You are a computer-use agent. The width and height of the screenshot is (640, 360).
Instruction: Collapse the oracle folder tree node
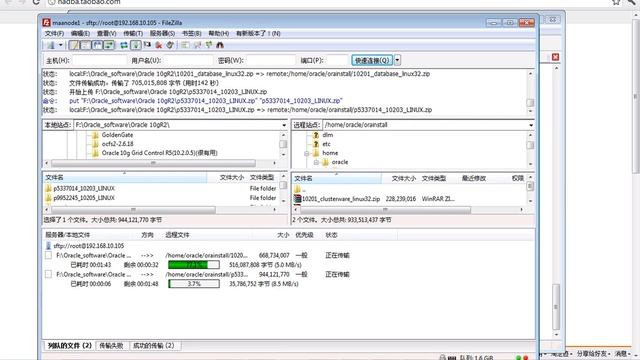click(x=316, y=162)
